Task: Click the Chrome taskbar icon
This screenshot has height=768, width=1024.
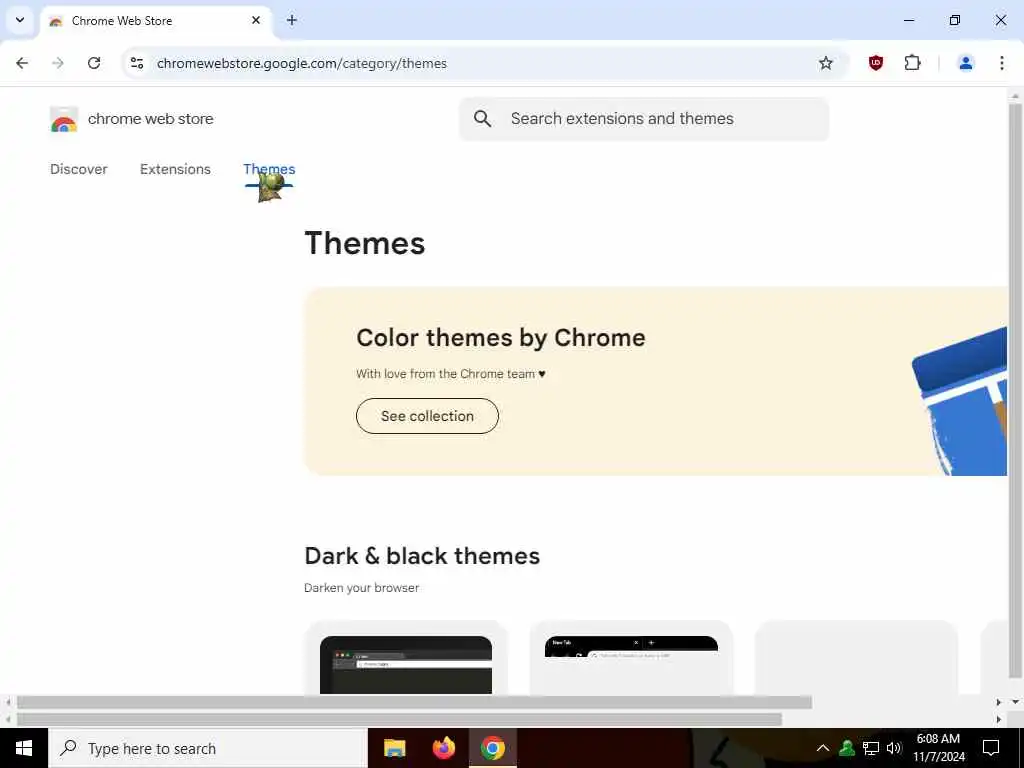Action: point(492,748)
